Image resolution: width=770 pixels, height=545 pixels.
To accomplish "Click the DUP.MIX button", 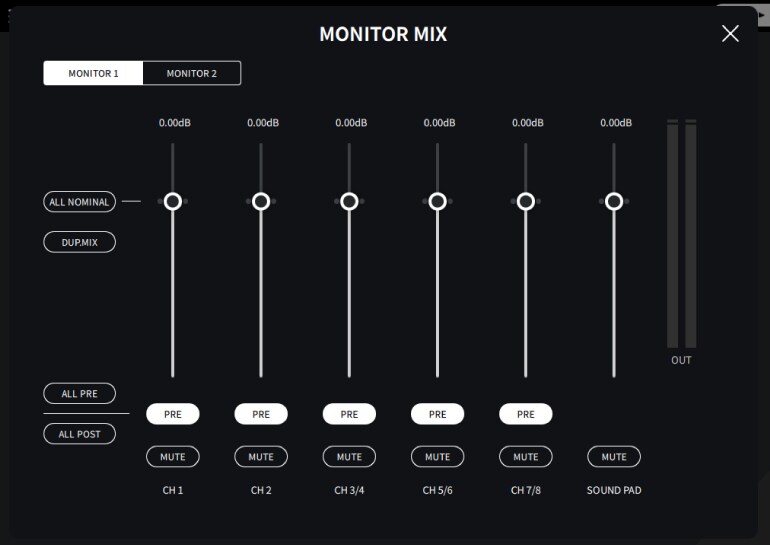I will (x=80, y=242).
